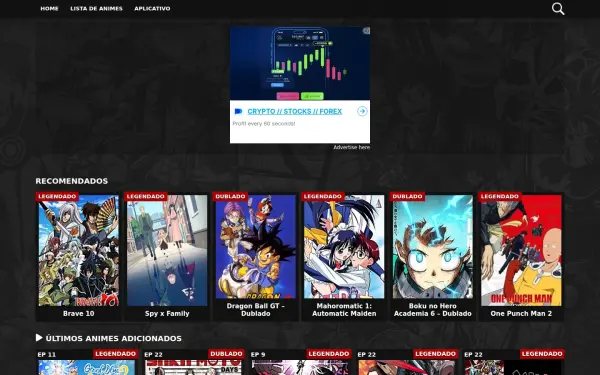Image resolution: width=600 pixels, height=375 pixels.
Task: Click the RECOMENDADOS heading
Action: (72, 181)
